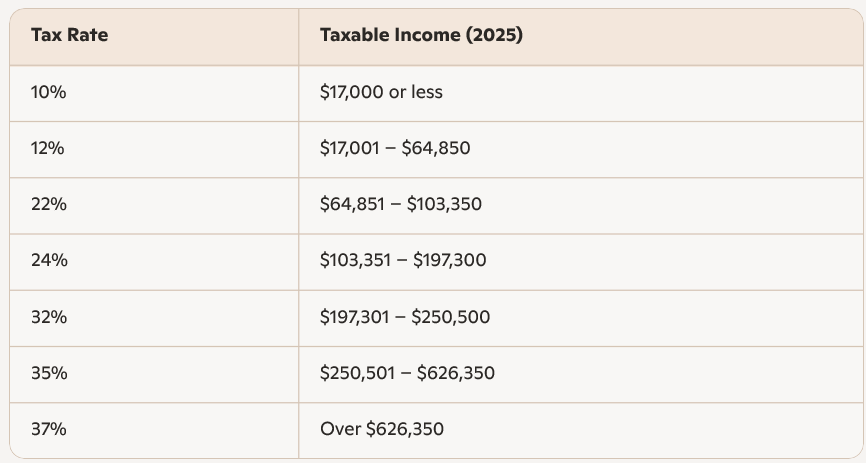Click the $197,301 – $250,500 income range

point(405,317)
